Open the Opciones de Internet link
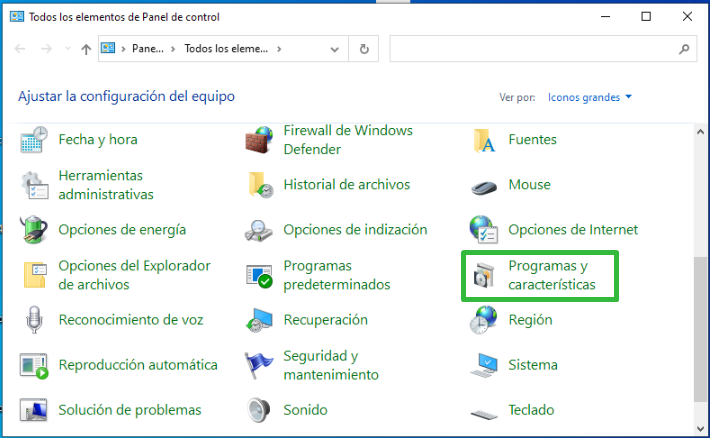 573,230
